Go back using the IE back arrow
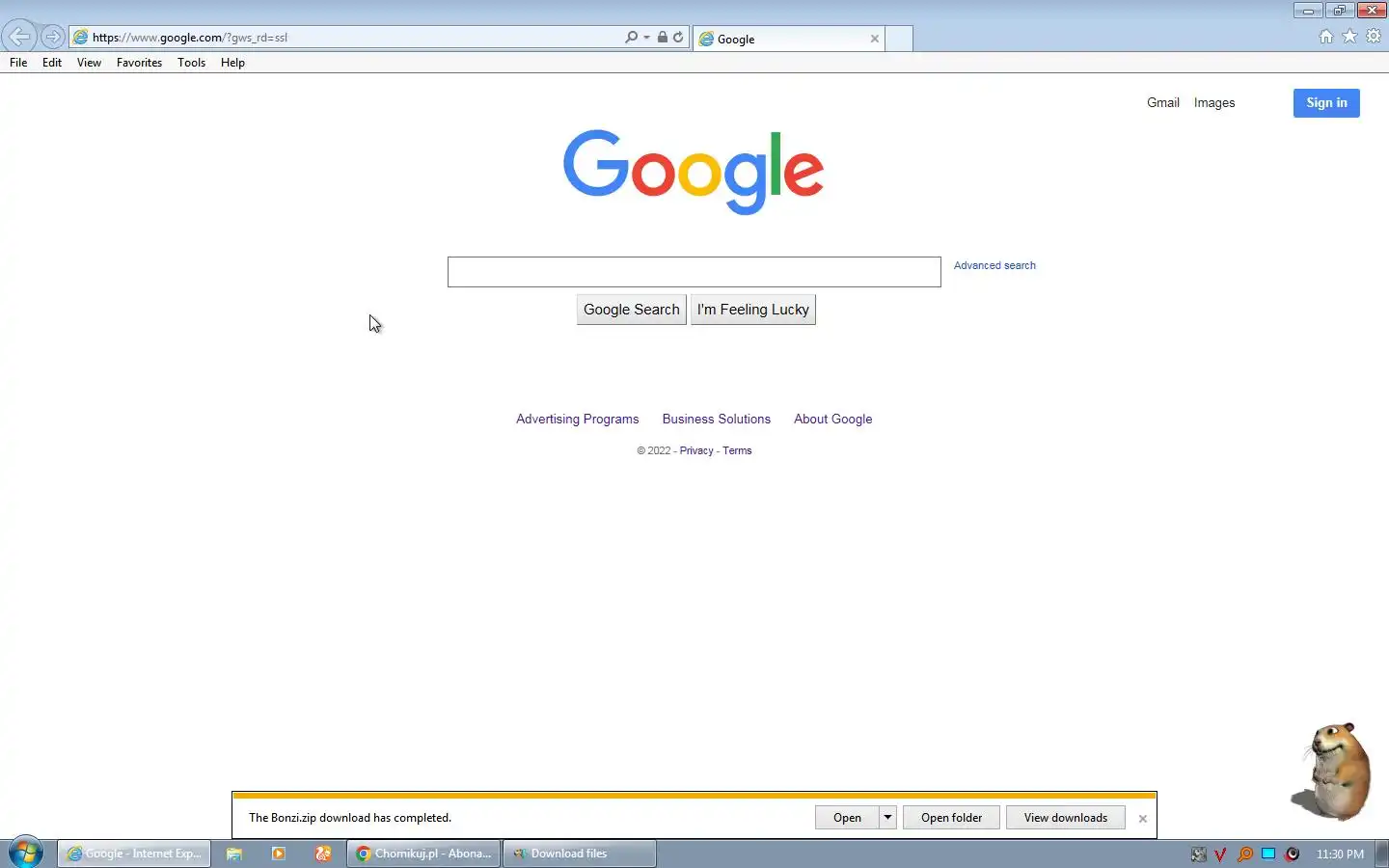 tap(18, 37)
